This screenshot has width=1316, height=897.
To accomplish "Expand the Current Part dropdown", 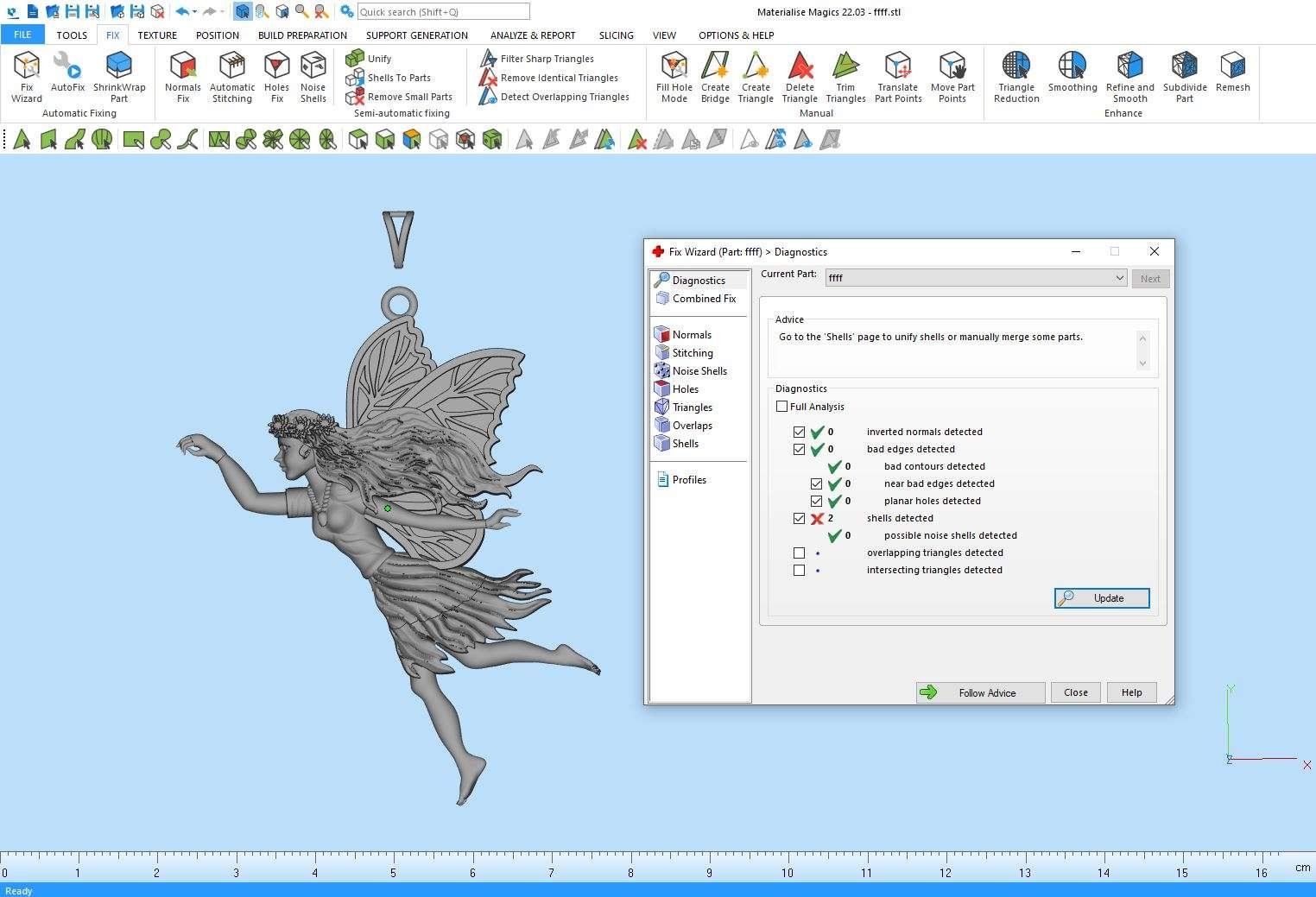I will [1119, 278].
